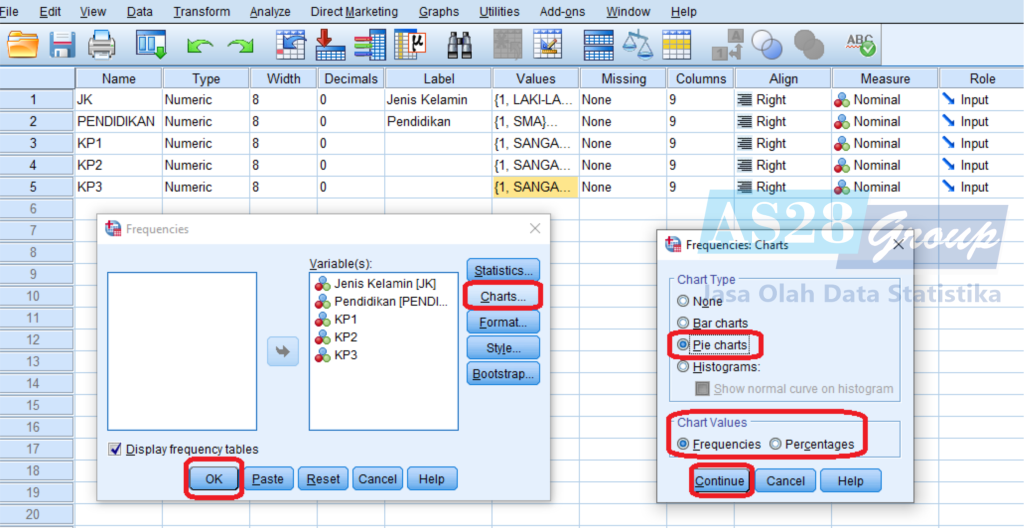This screenshot has width=1024, height=528.
Task: Open the Graphs menu
Action: (439, 12)
